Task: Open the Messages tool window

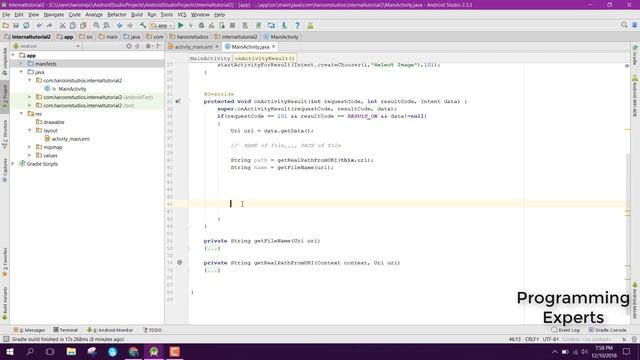Action: click(x=29, y=330)
